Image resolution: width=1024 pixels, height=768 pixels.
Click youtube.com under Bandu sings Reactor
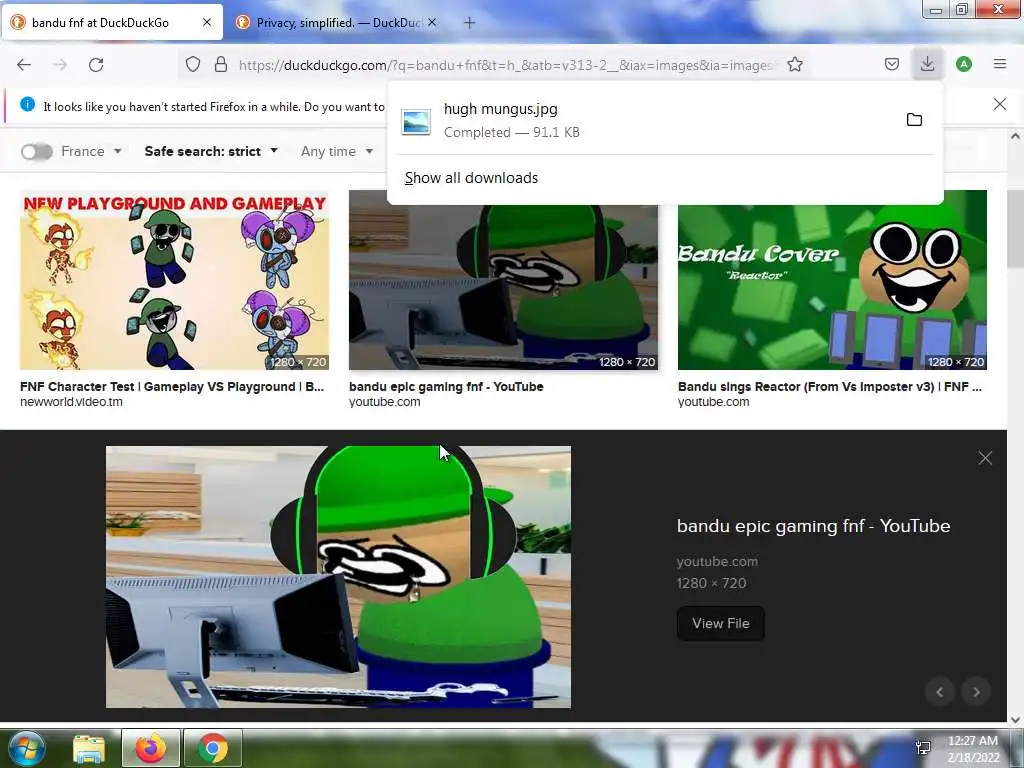pos(714,402)
